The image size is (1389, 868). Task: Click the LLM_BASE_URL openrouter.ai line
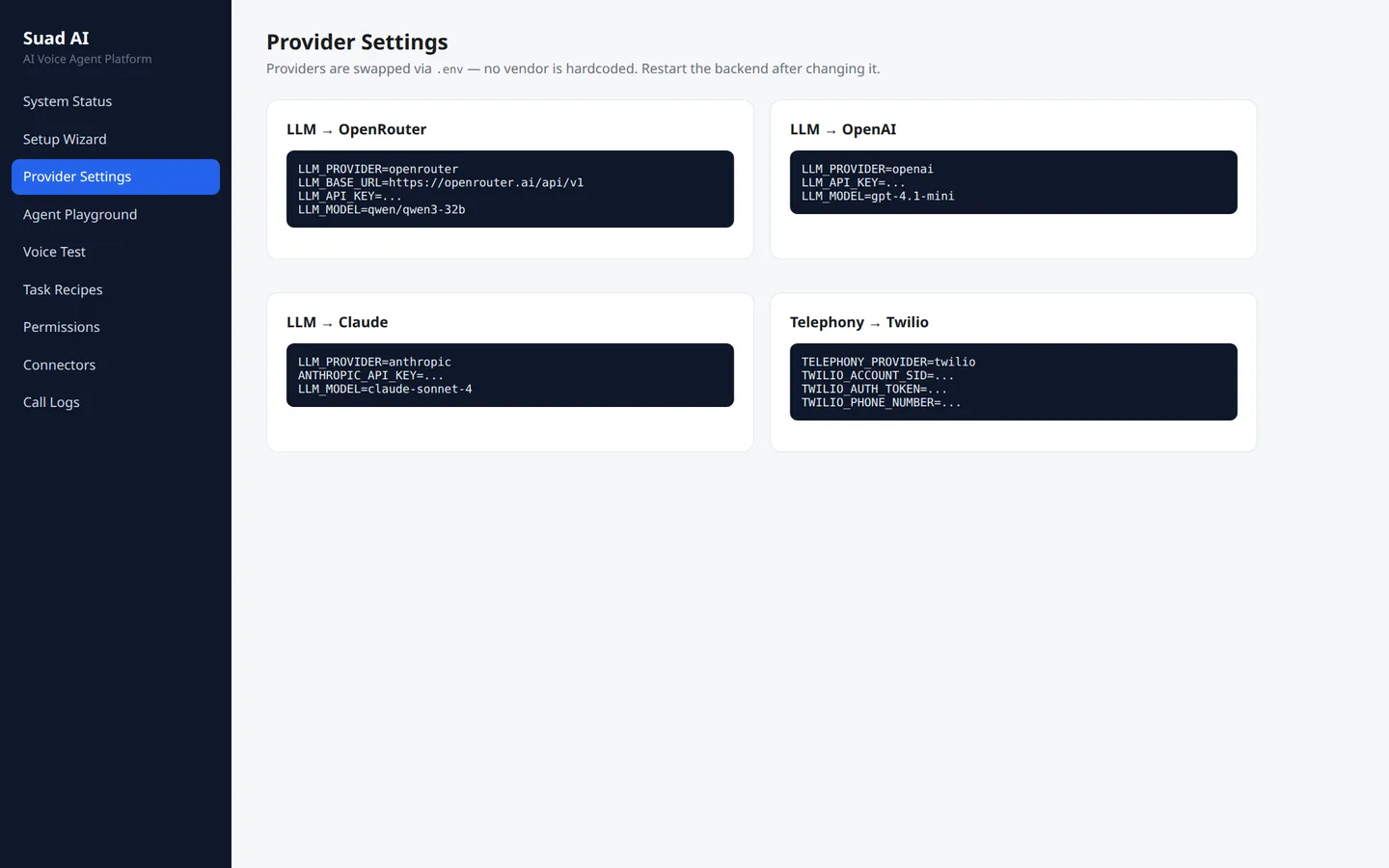coord(441,182)
